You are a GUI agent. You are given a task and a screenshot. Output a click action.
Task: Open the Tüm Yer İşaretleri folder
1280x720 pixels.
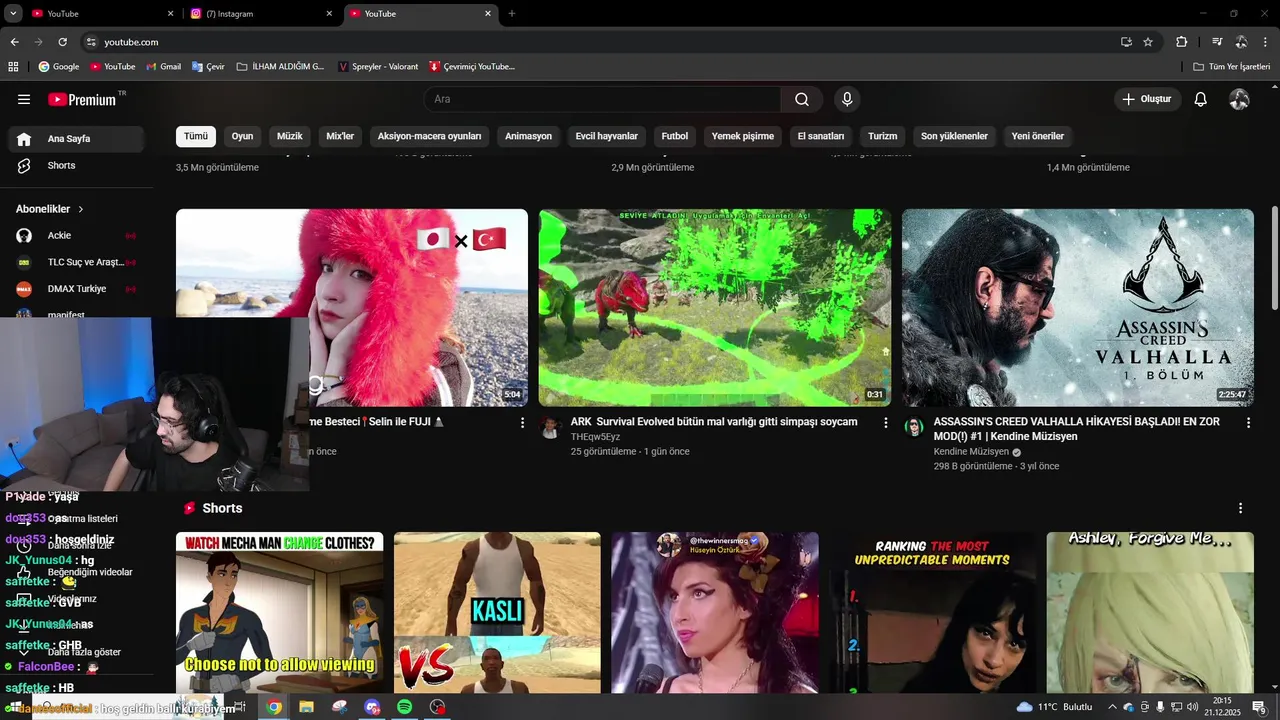point(1232,67)
